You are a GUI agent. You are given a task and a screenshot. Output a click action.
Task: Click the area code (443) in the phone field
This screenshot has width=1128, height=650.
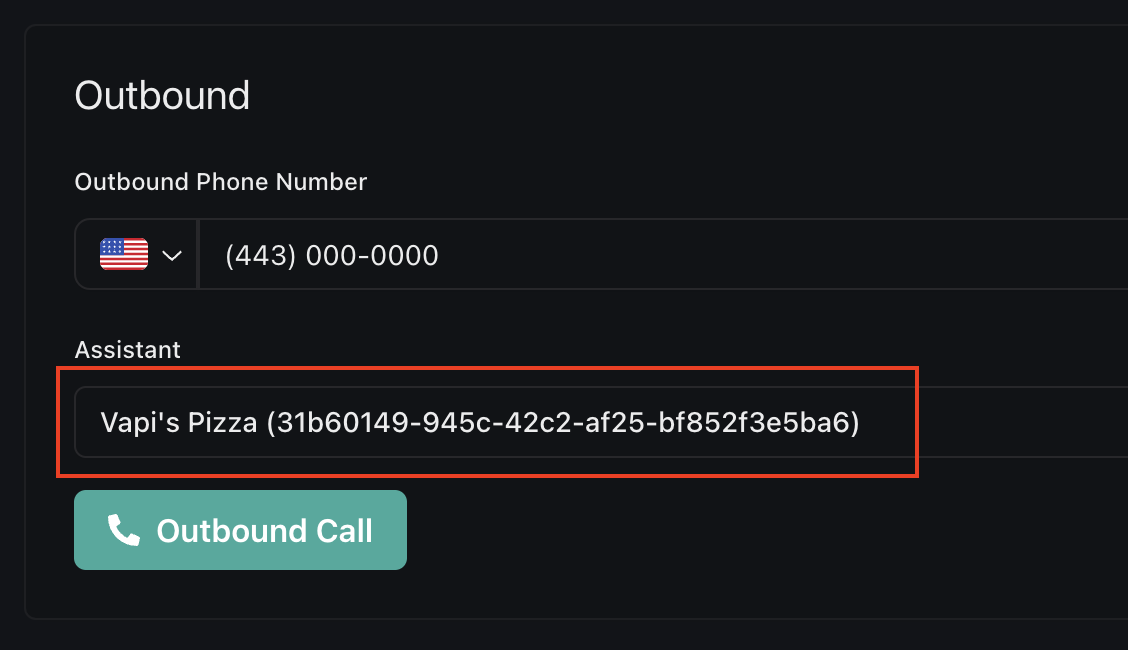pyautogui.click(x=261, y=255)
